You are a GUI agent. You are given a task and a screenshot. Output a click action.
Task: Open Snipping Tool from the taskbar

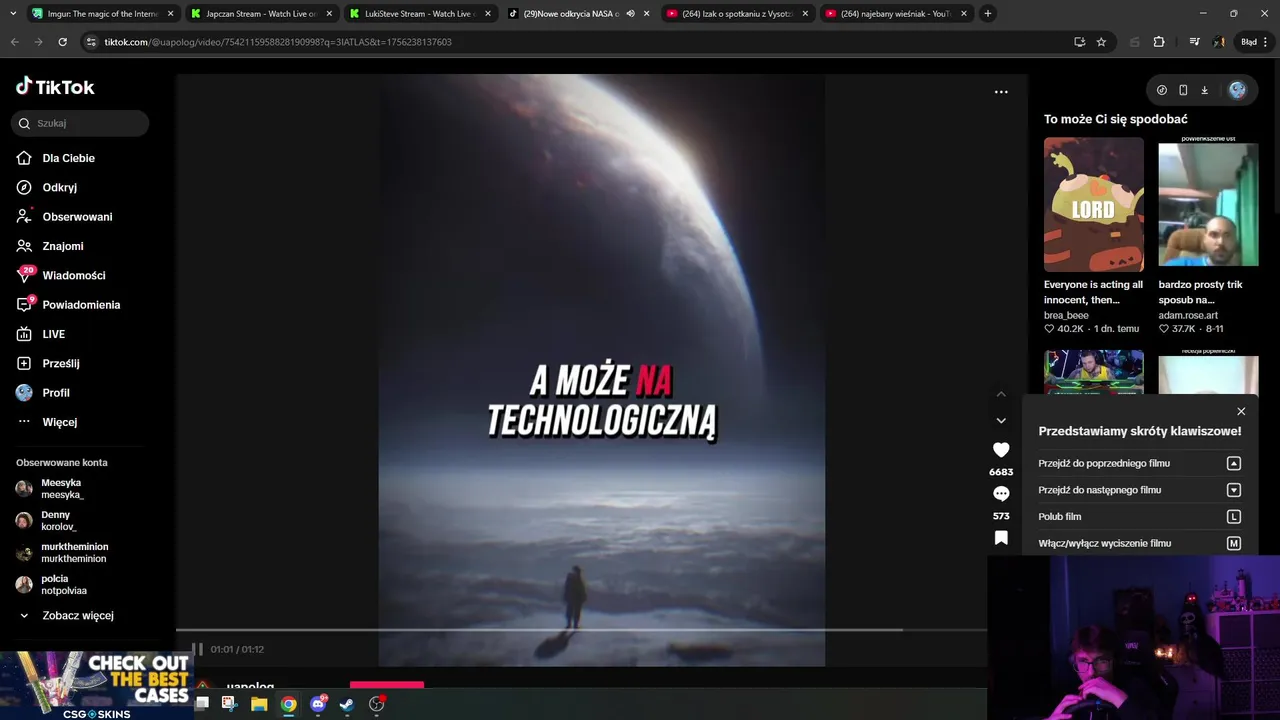(x=229, y=704)
